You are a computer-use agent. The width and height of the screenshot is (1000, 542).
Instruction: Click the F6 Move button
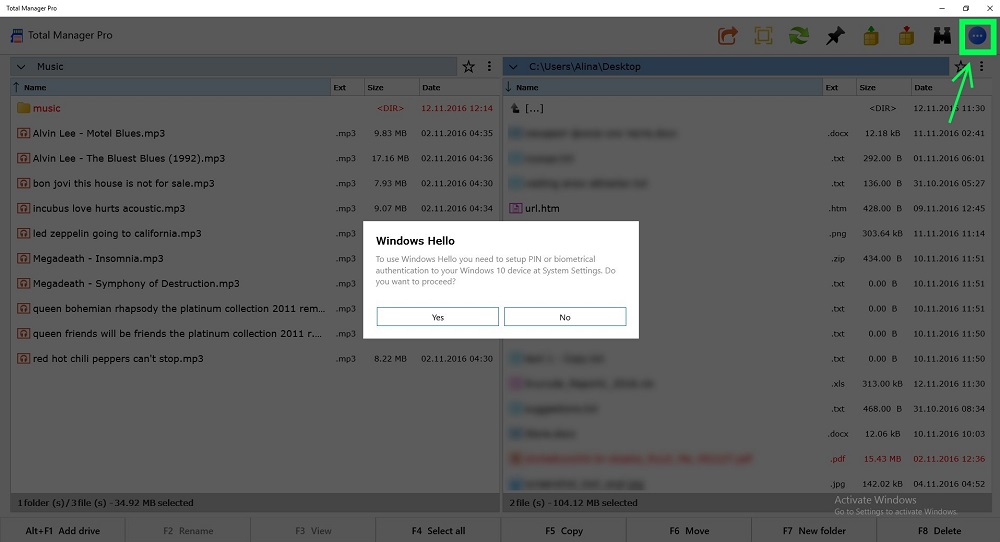689,531
